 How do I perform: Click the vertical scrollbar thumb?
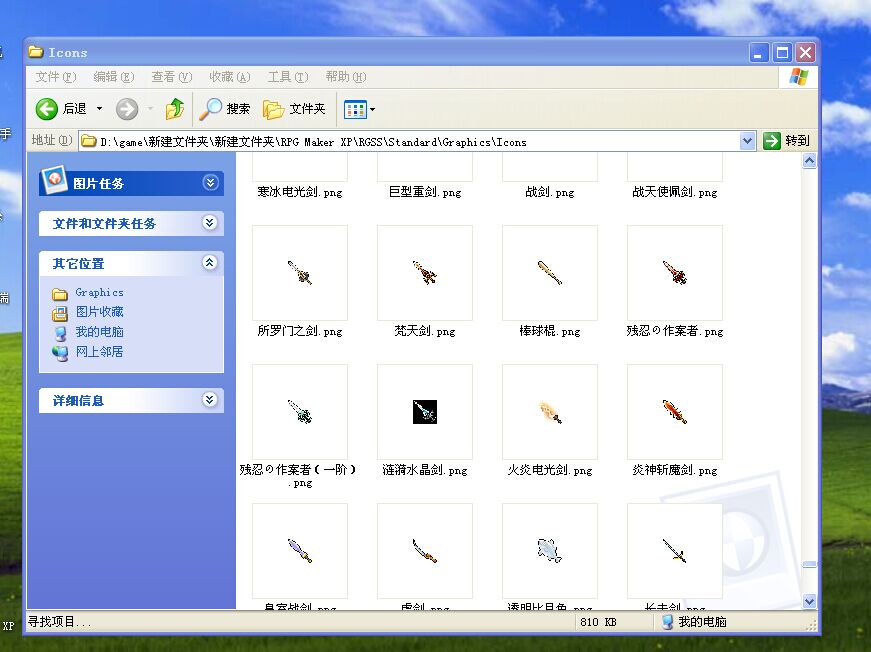coord(809,564)
